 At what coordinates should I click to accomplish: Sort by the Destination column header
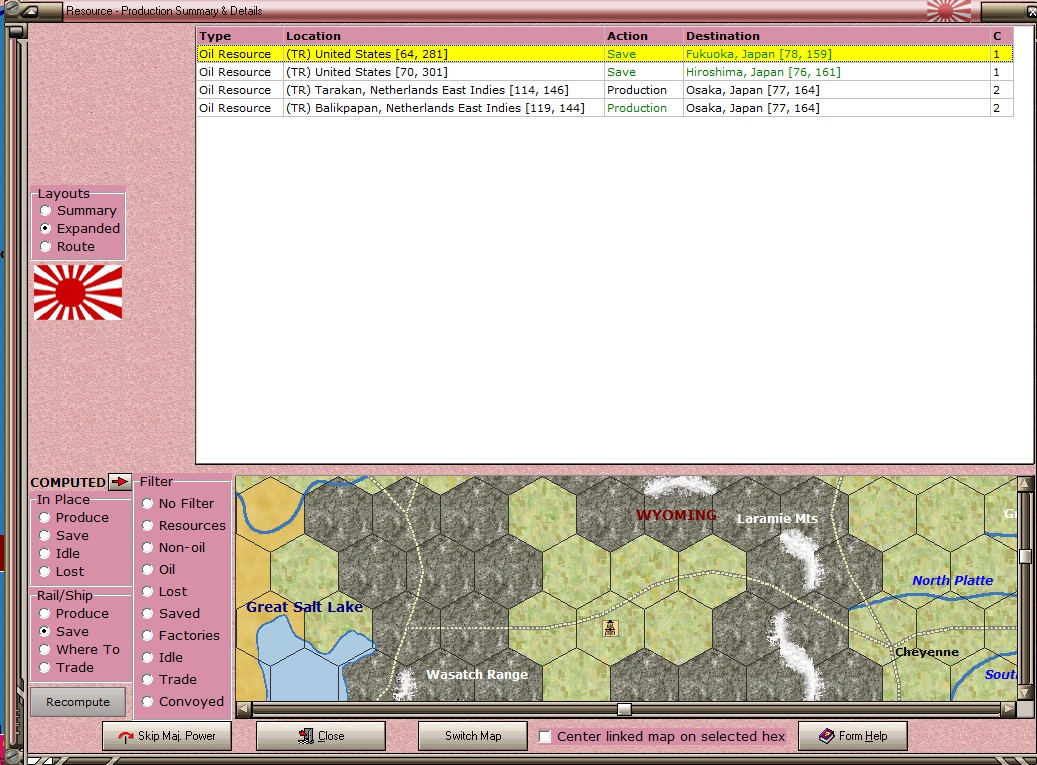point(837,36)
